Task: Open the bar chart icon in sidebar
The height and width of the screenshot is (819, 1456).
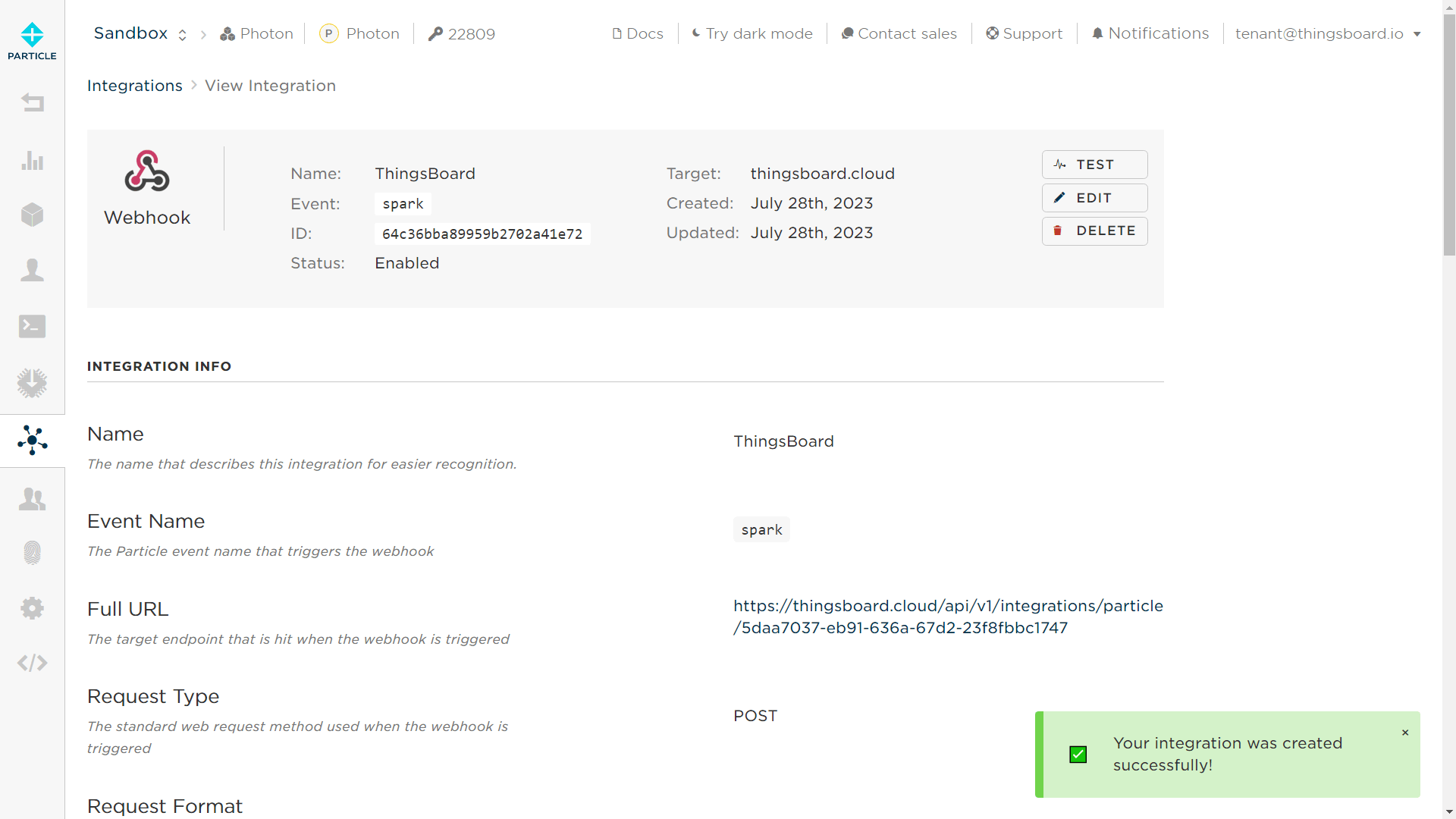Action: (32, 160)
